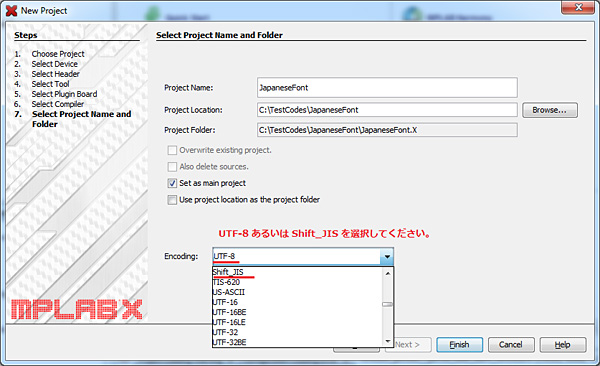
Task: Click step 2 Select Device
Action: [x=54, y=64]
